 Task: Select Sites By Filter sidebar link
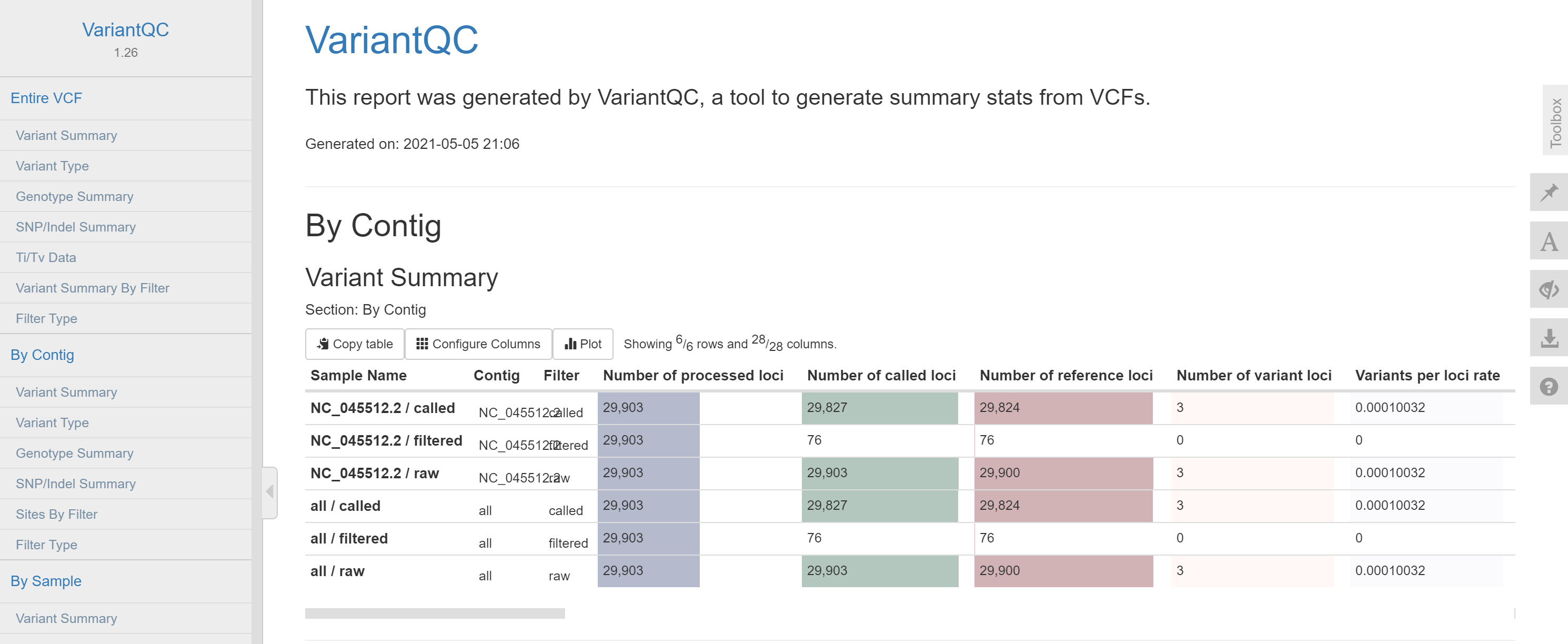tap(57, 515)
